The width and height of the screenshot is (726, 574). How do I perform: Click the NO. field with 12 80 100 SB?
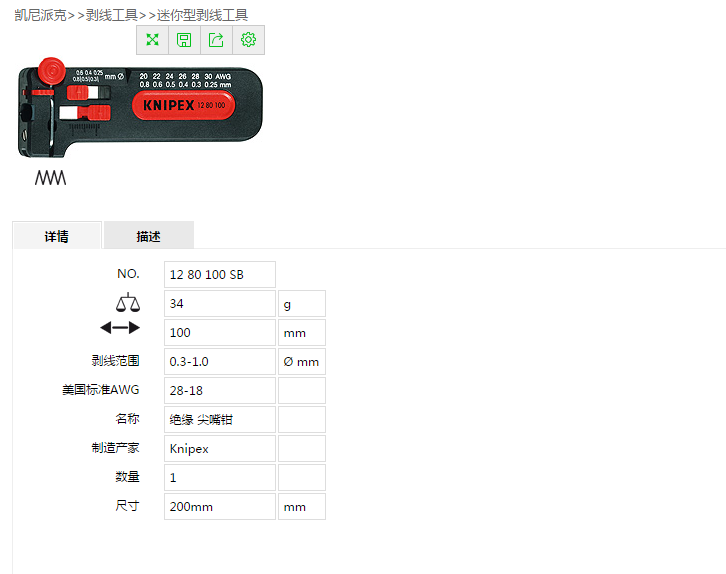pos(220,275)
